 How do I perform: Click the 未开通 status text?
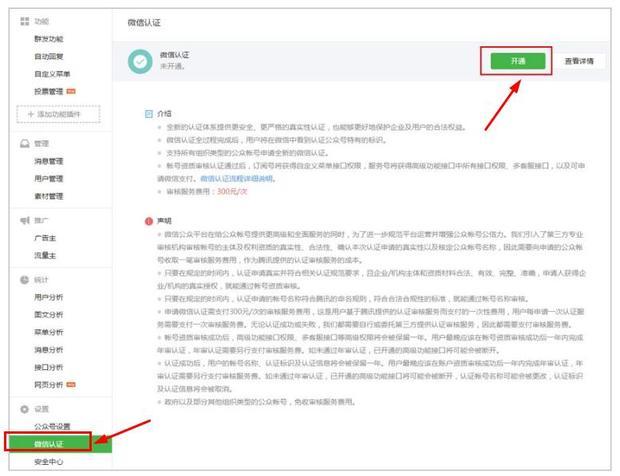pyautogui.click(x=172, y=66)
